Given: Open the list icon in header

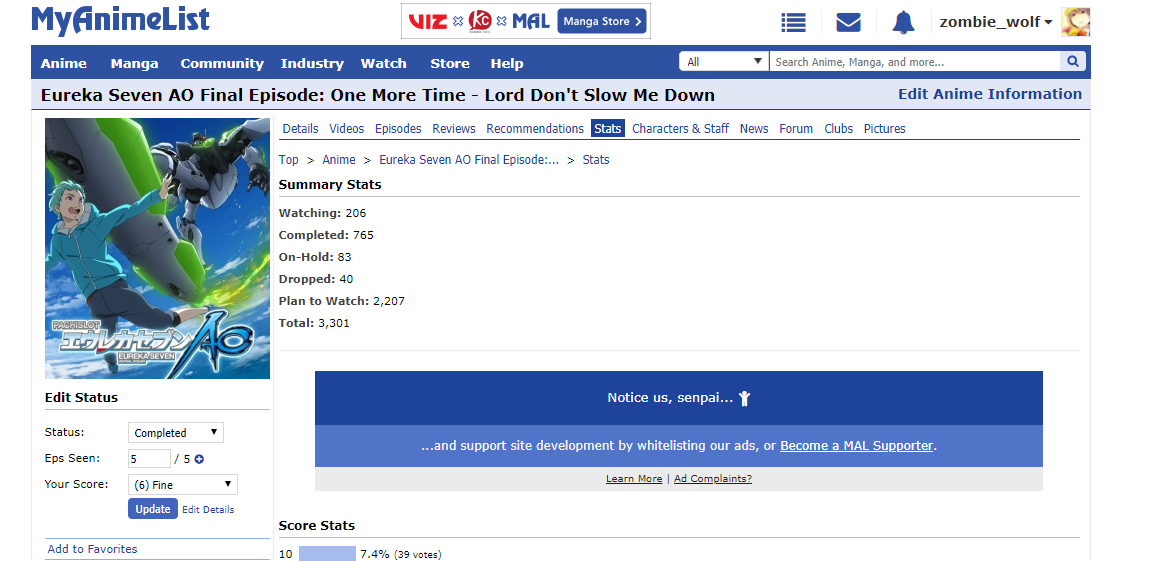Looking at the screenshot, I should 793,22.
